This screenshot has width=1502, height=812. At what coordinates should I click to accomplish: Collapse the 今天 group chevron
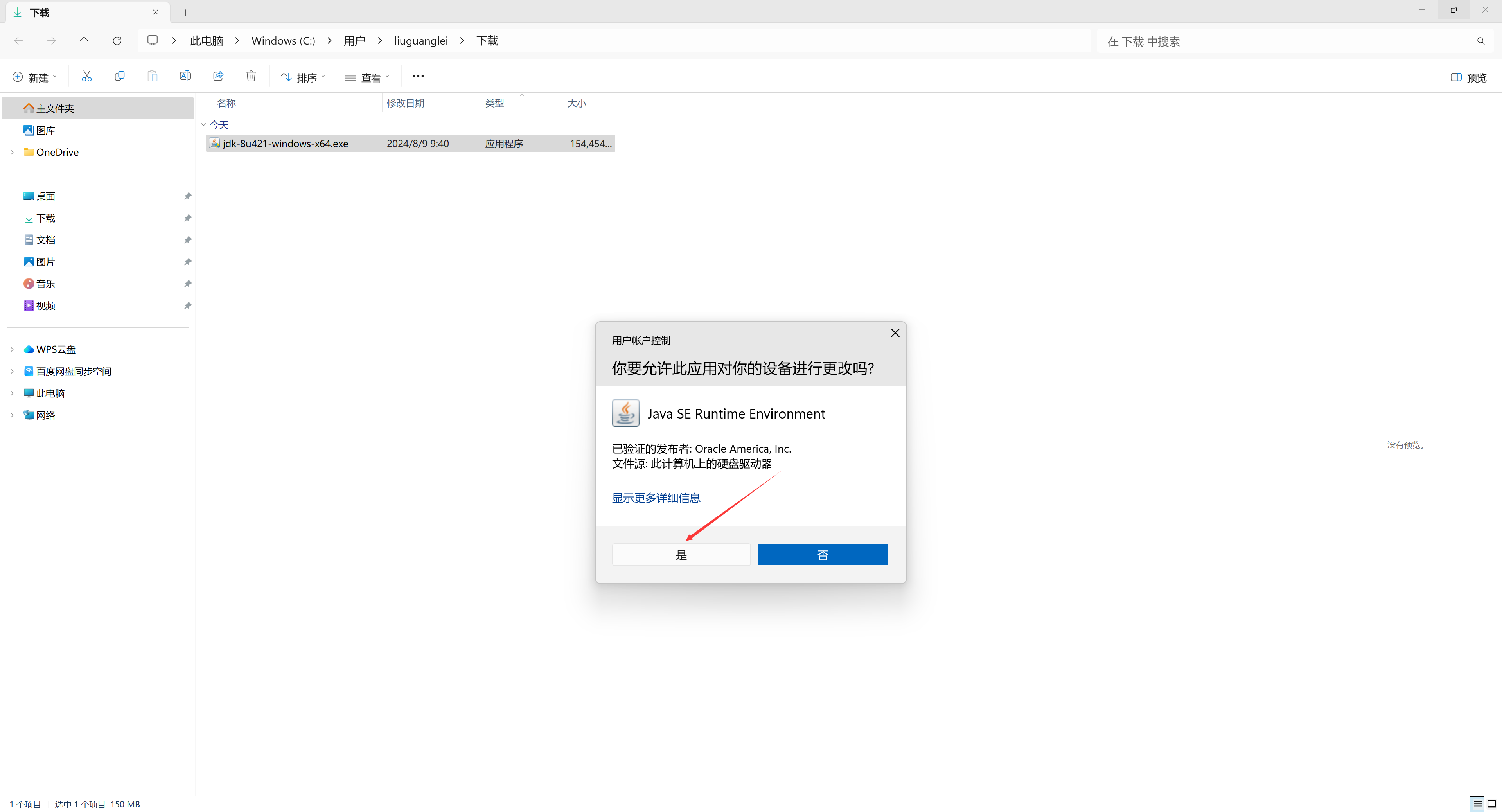203,125
